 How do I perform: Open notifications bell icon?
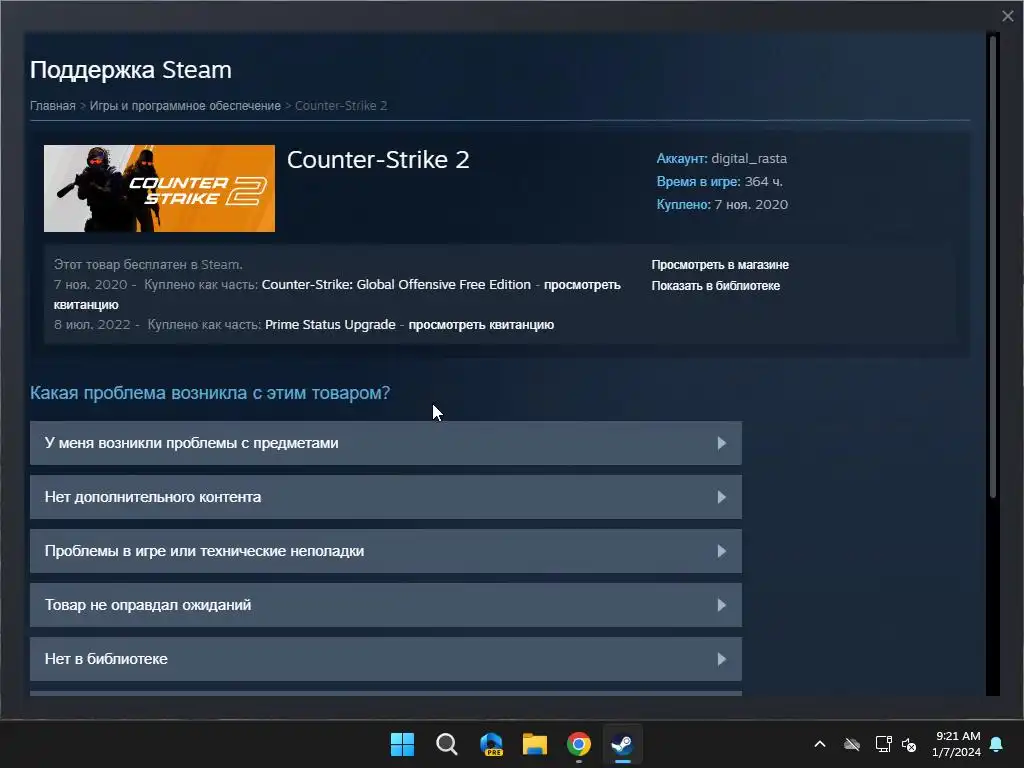pos(996,744)
